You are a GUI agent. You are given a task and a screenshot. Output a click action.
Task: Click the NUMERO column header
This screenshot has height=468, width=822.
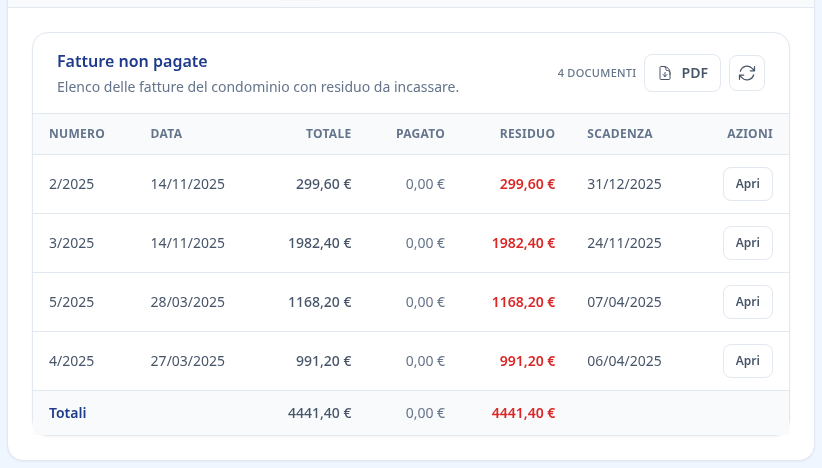[77, 134]
